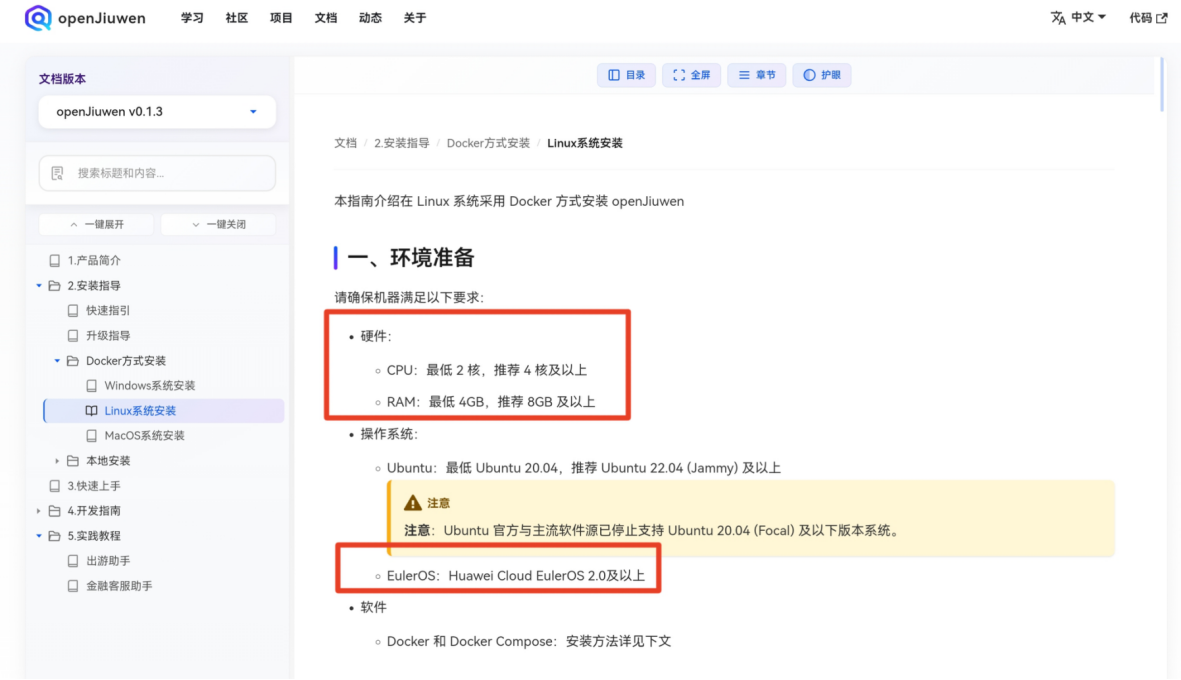
Task: Select Linux系统安装 in sidebar
Action: click(x=164, y=410)
